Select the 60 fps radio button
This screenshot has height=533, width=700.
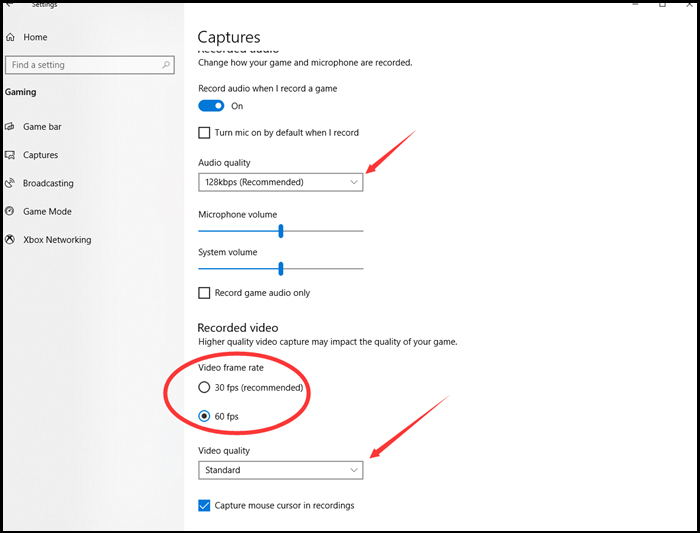click(205, 416)
